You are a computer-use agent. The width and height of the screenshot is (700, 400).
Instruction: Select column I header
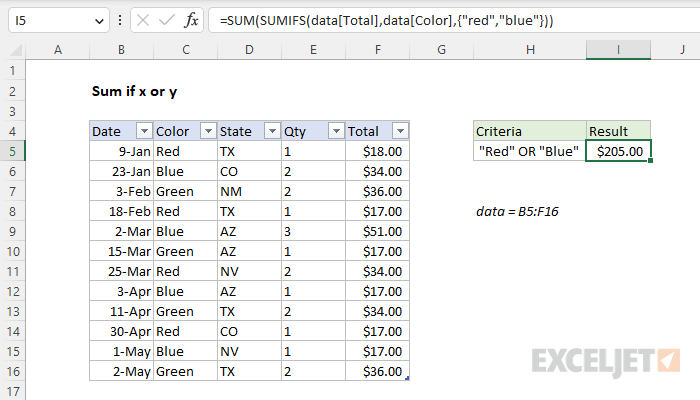(618, 50)
